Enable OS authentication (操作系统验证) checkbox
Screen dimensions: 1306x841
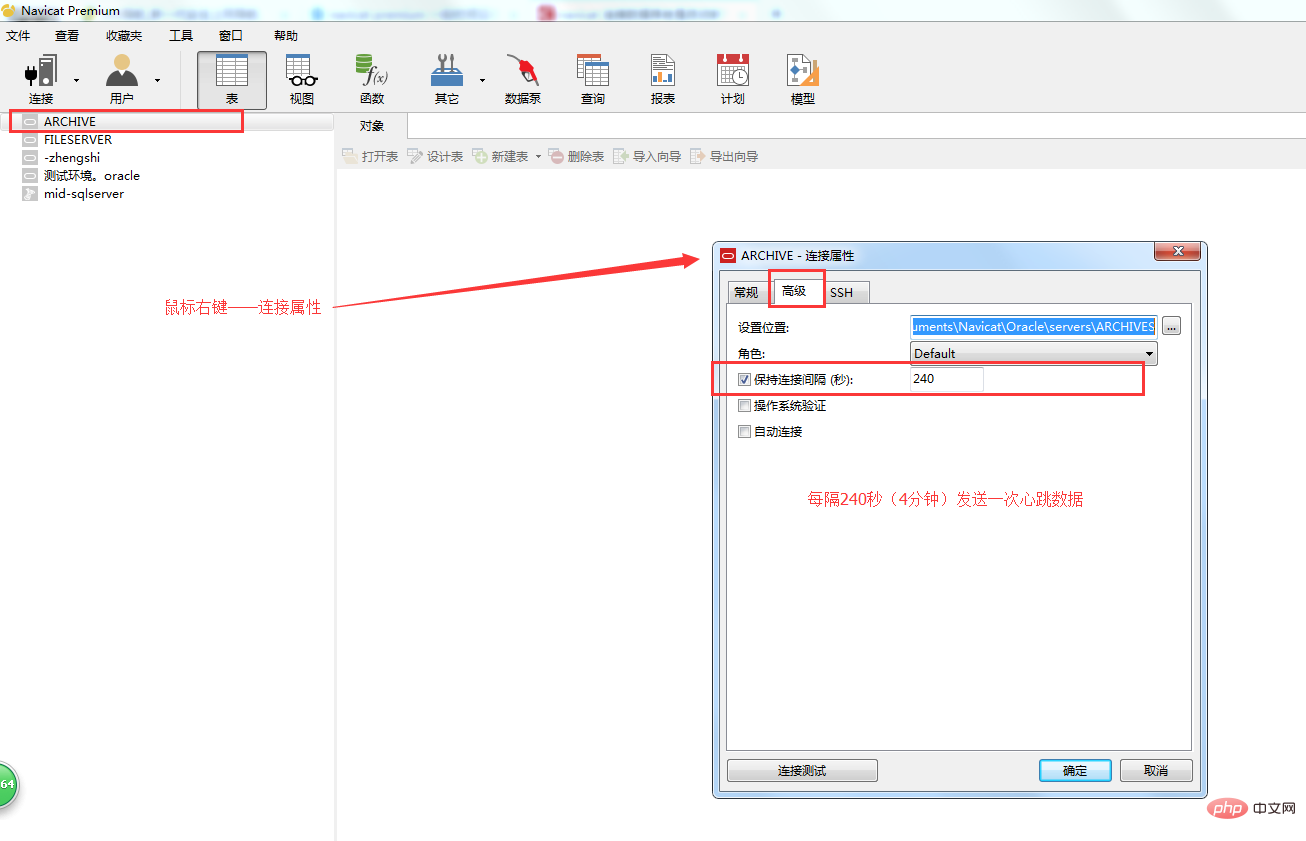pos(744,406)
